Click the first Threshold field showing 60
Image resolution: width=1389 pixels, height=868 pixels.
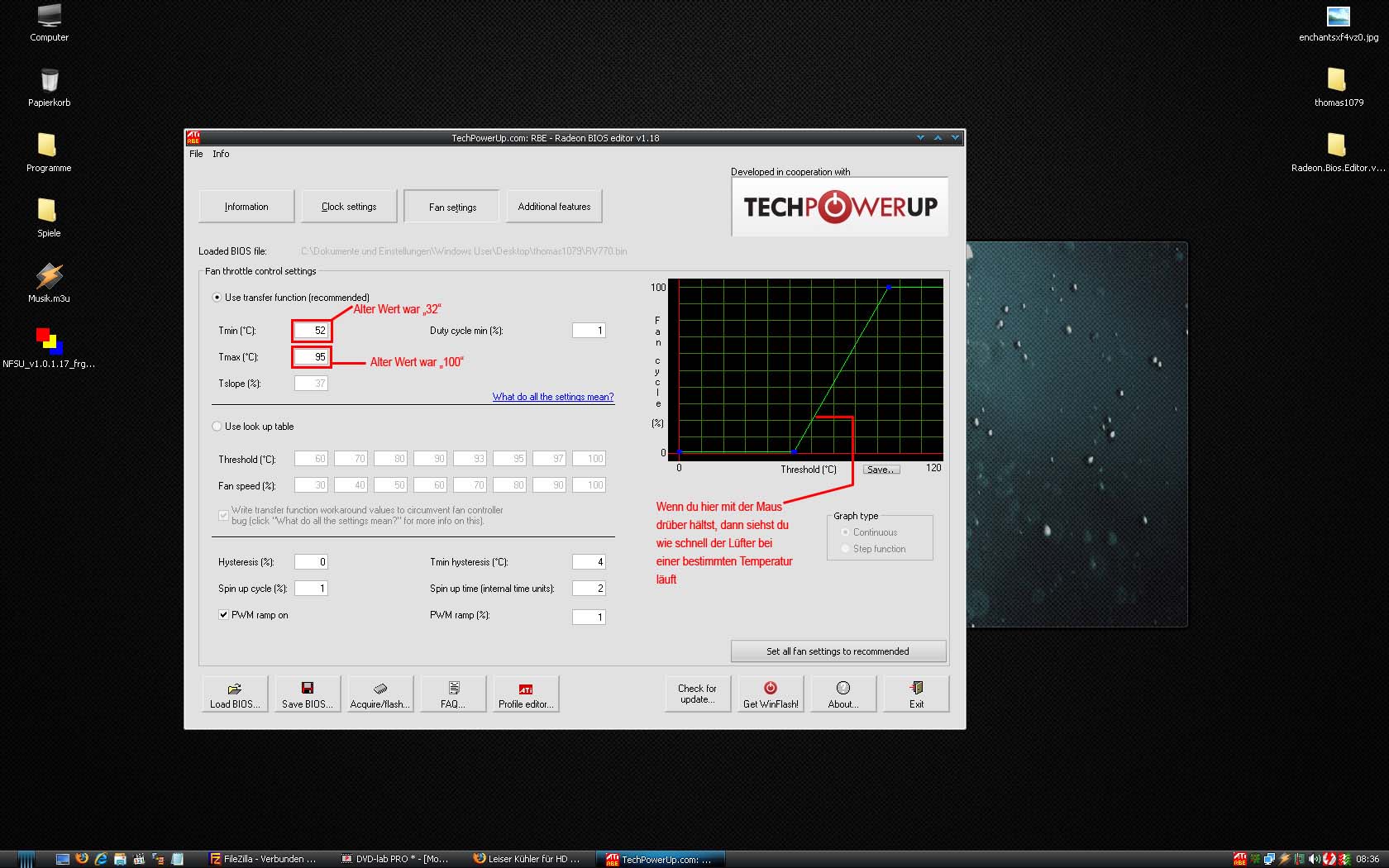pos(312,459)
